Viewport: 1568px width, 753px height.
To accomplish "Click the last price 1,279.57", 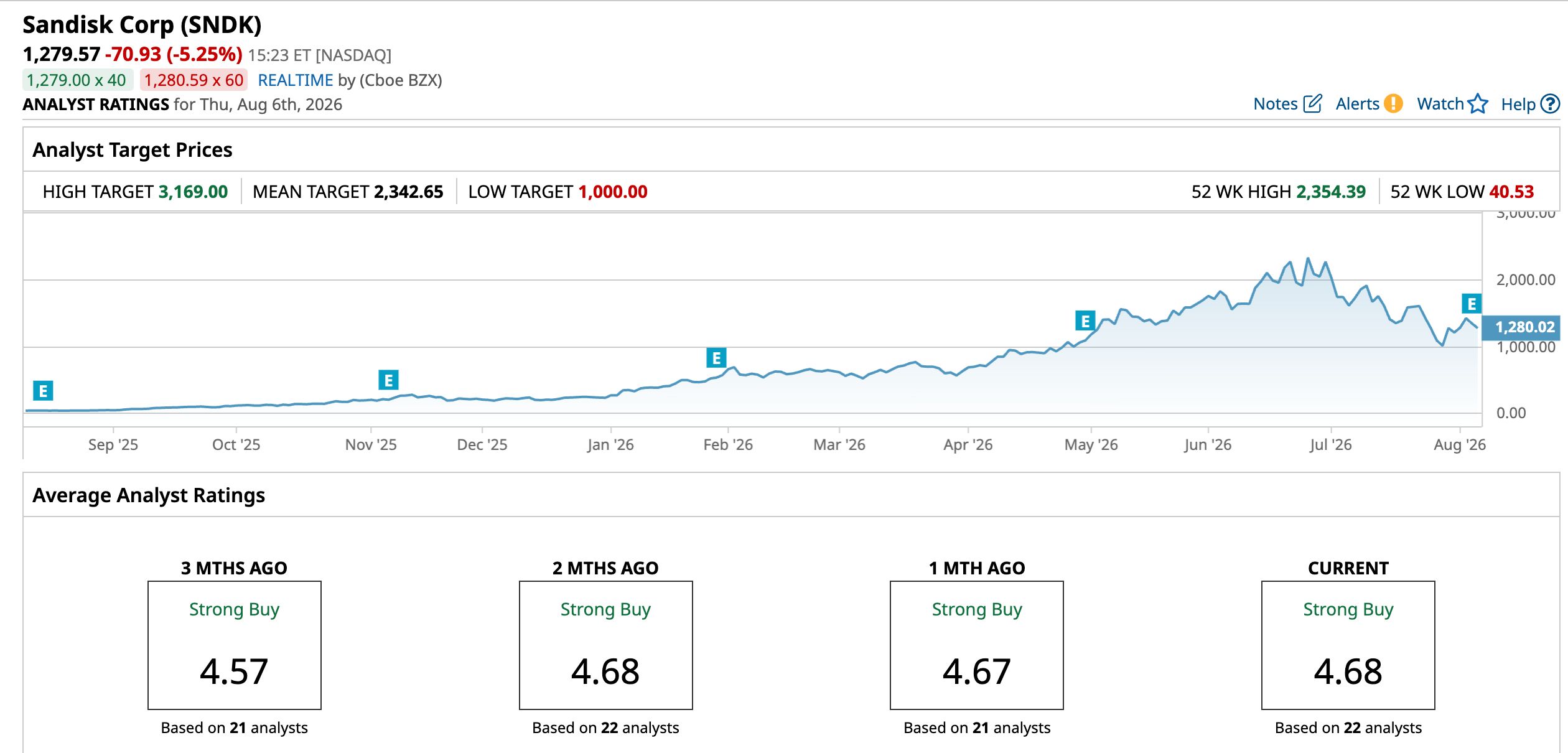I will point(61,54).
